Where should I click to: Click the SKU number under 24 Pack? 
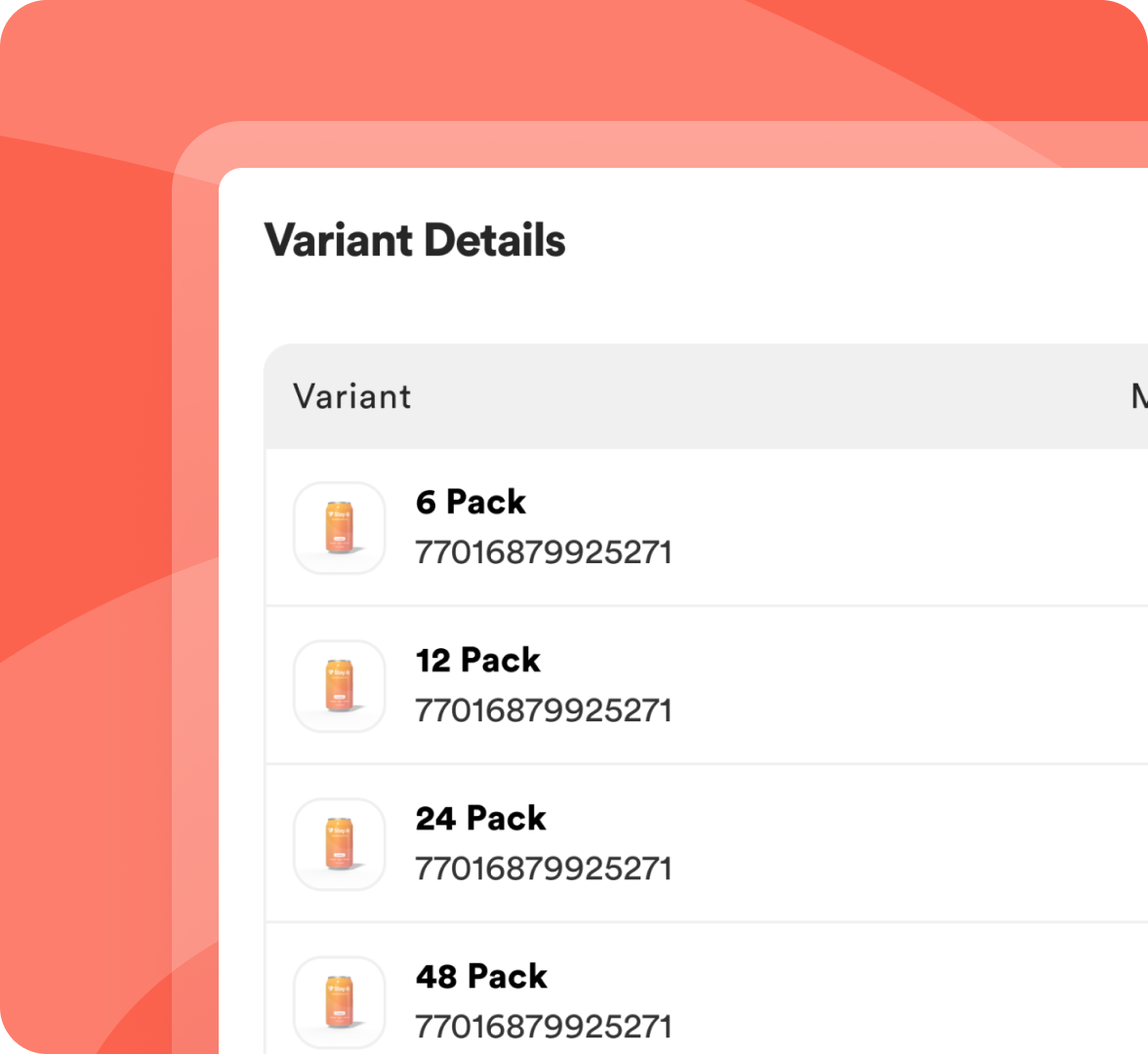(x=544, y=870)
